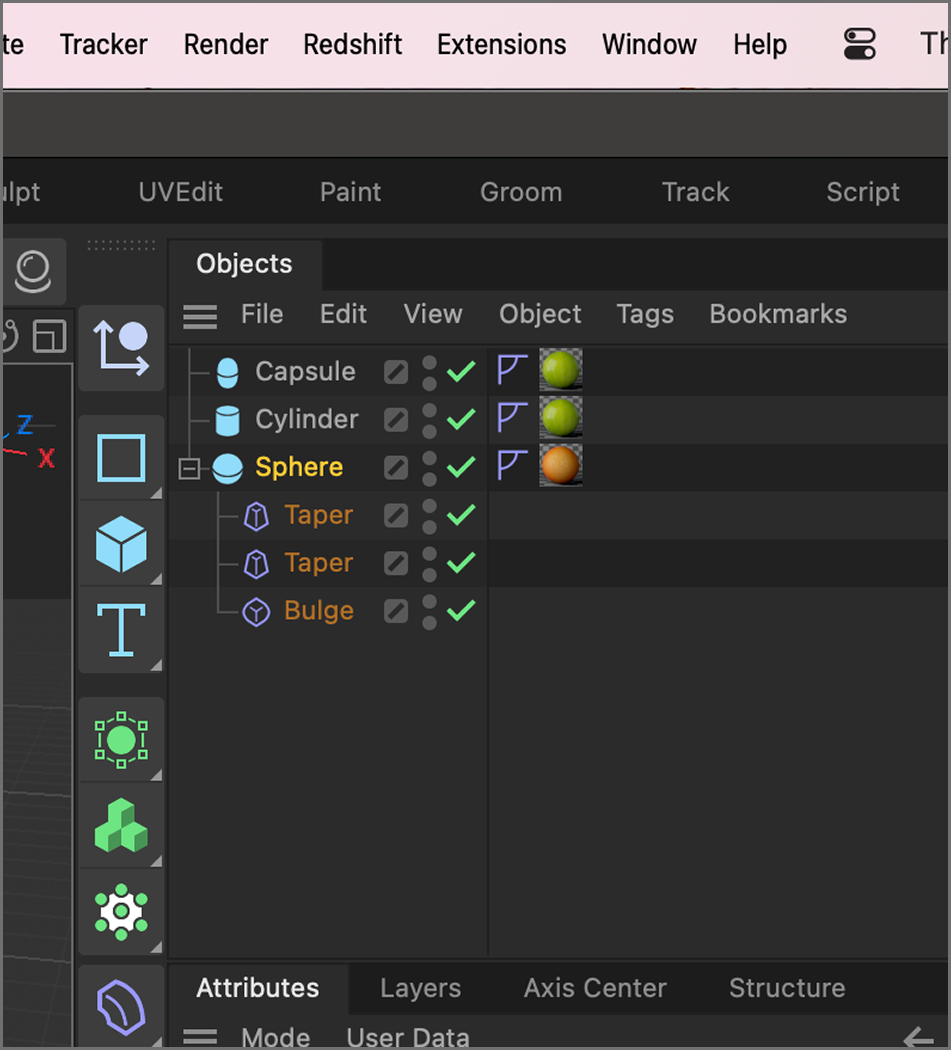Click the Text spline tool icon
Screen dimensions: 951x1050
tap(121, 630)
